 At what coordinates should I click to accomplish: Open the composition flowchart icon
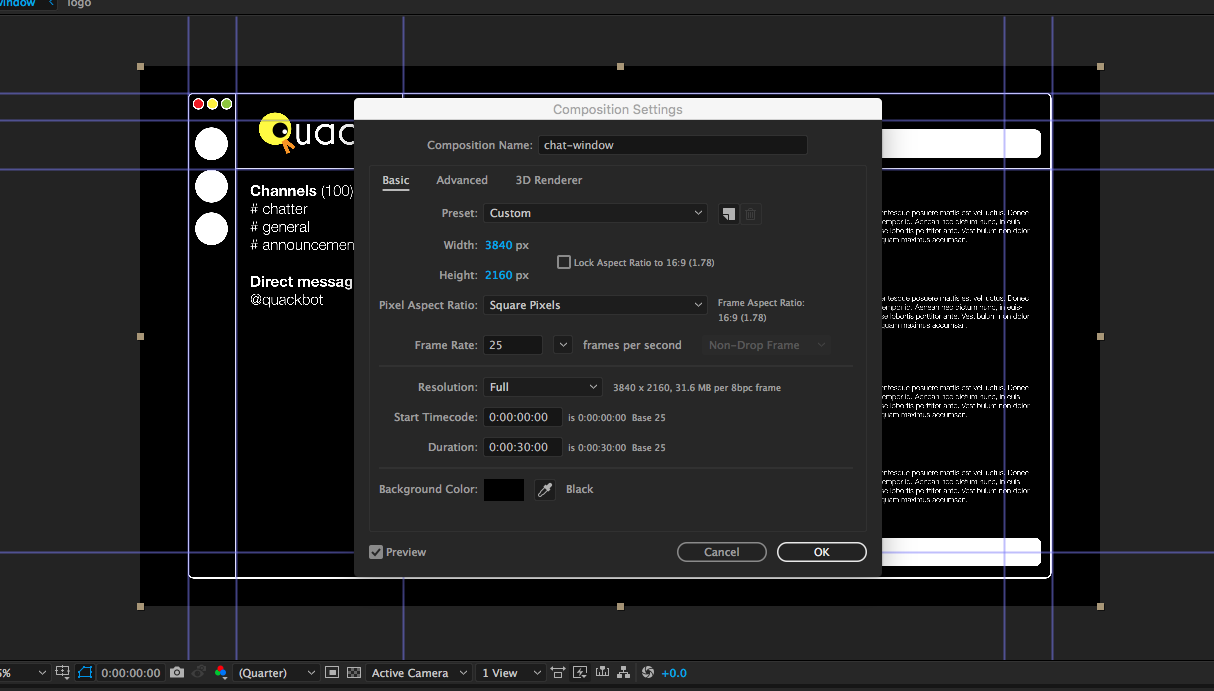pyautogui.click(x=625, y=673)
